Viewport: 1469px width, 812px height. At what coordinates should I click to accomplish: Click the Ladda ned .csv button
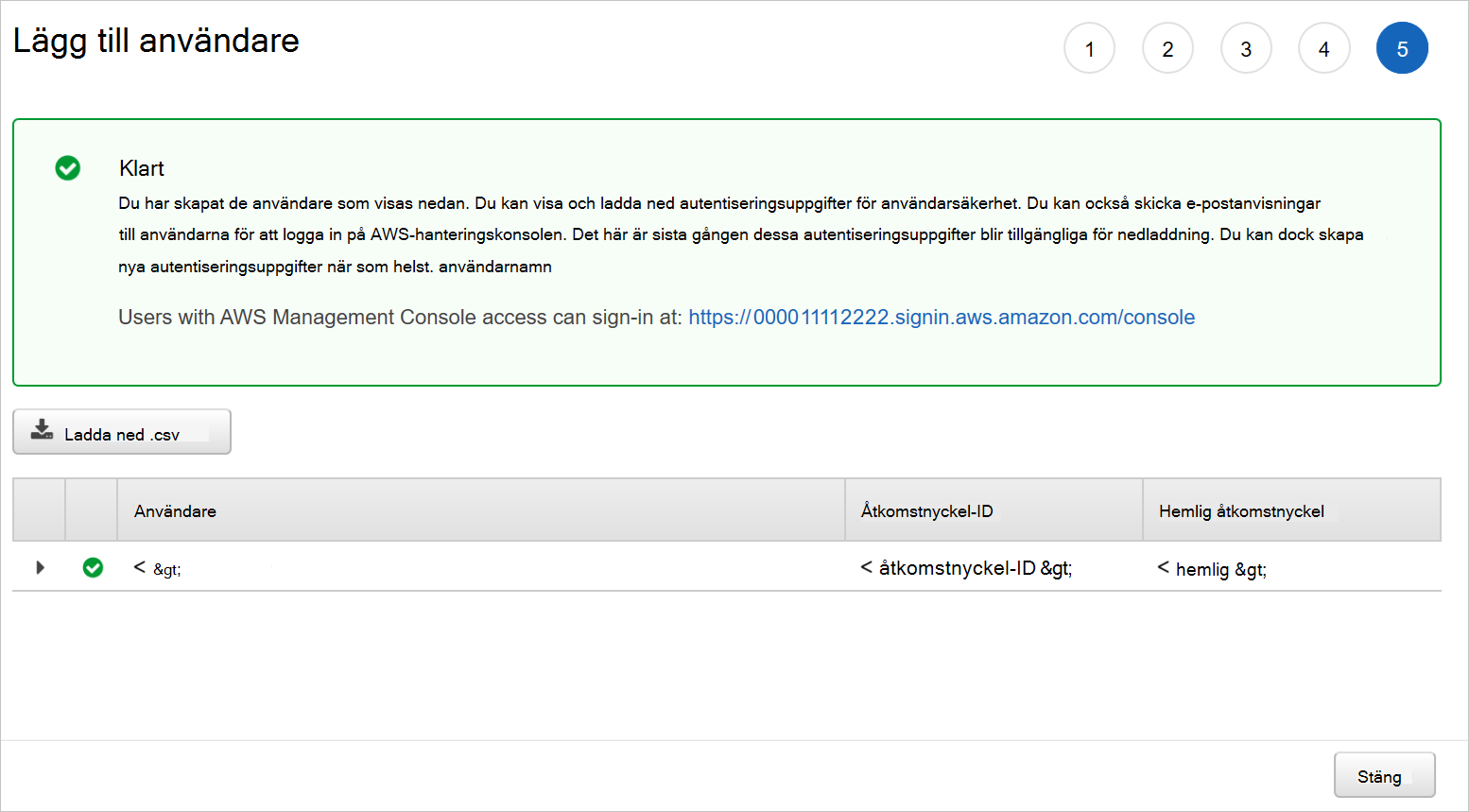pos(122,432)
